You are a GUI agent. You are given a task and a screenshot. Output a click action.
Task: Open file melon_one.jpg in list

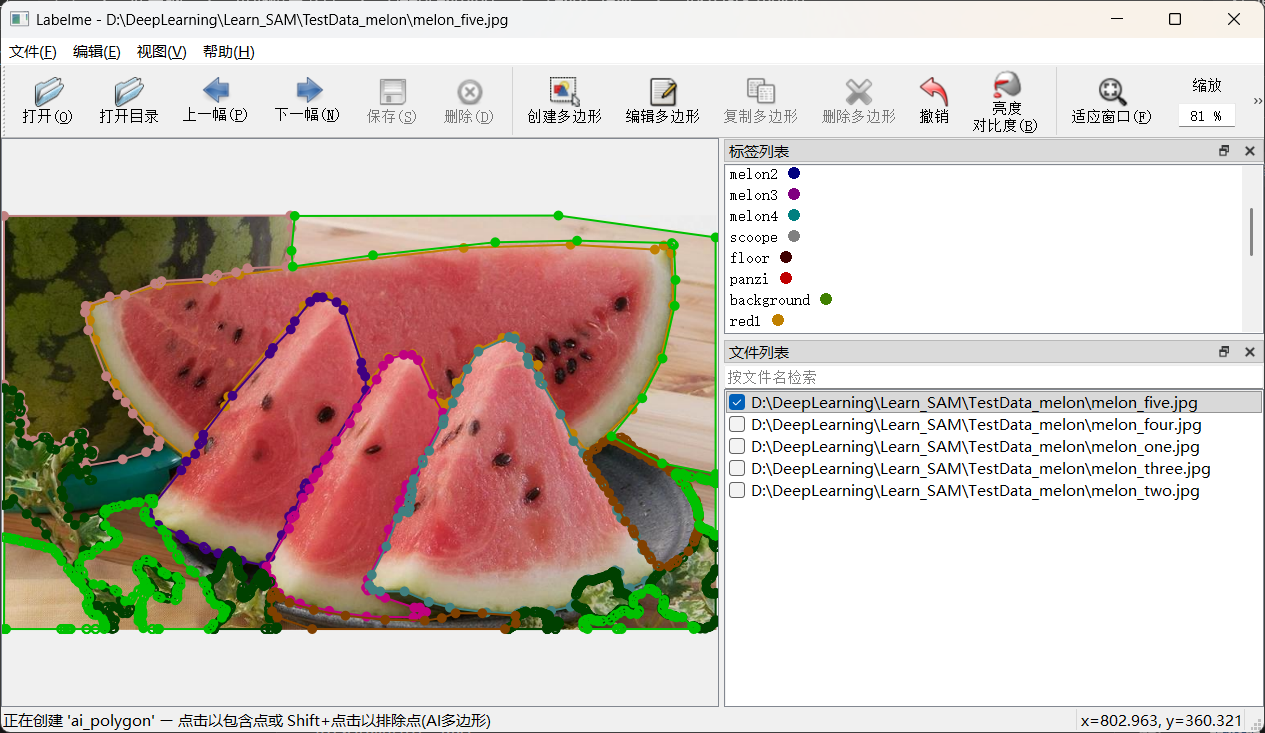click(x=975, y=446)
